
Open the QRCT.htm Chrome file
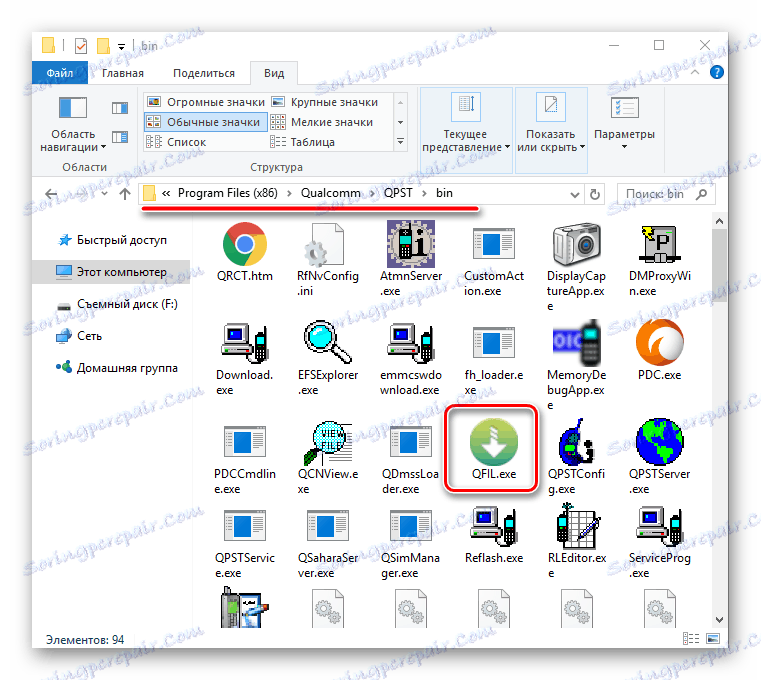coord(245,244)
